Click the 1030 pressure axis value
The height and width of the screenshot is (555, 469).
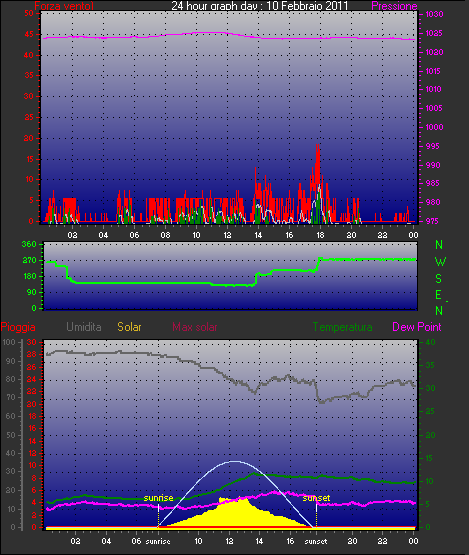[x=434, y=14]
